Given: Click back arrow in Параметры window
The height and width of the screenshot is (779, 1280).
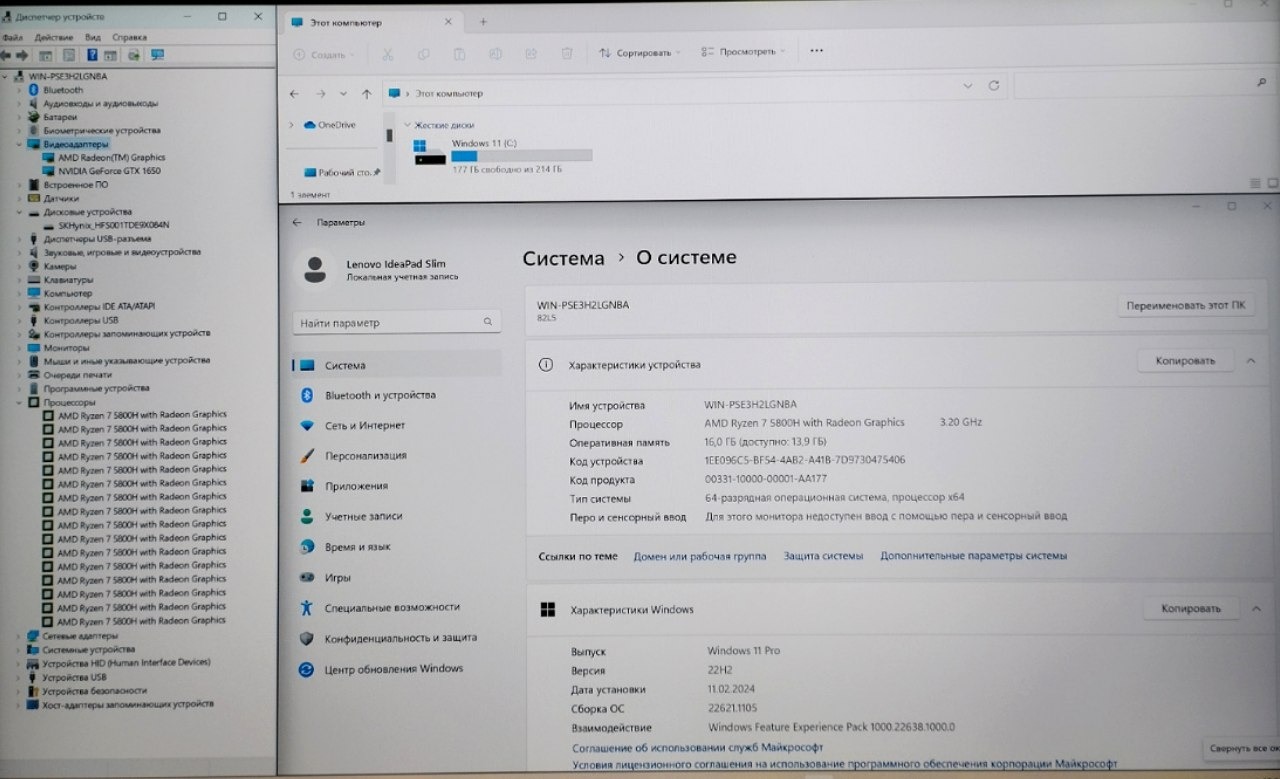Looking at the screenshot, I should coord(296,222).
